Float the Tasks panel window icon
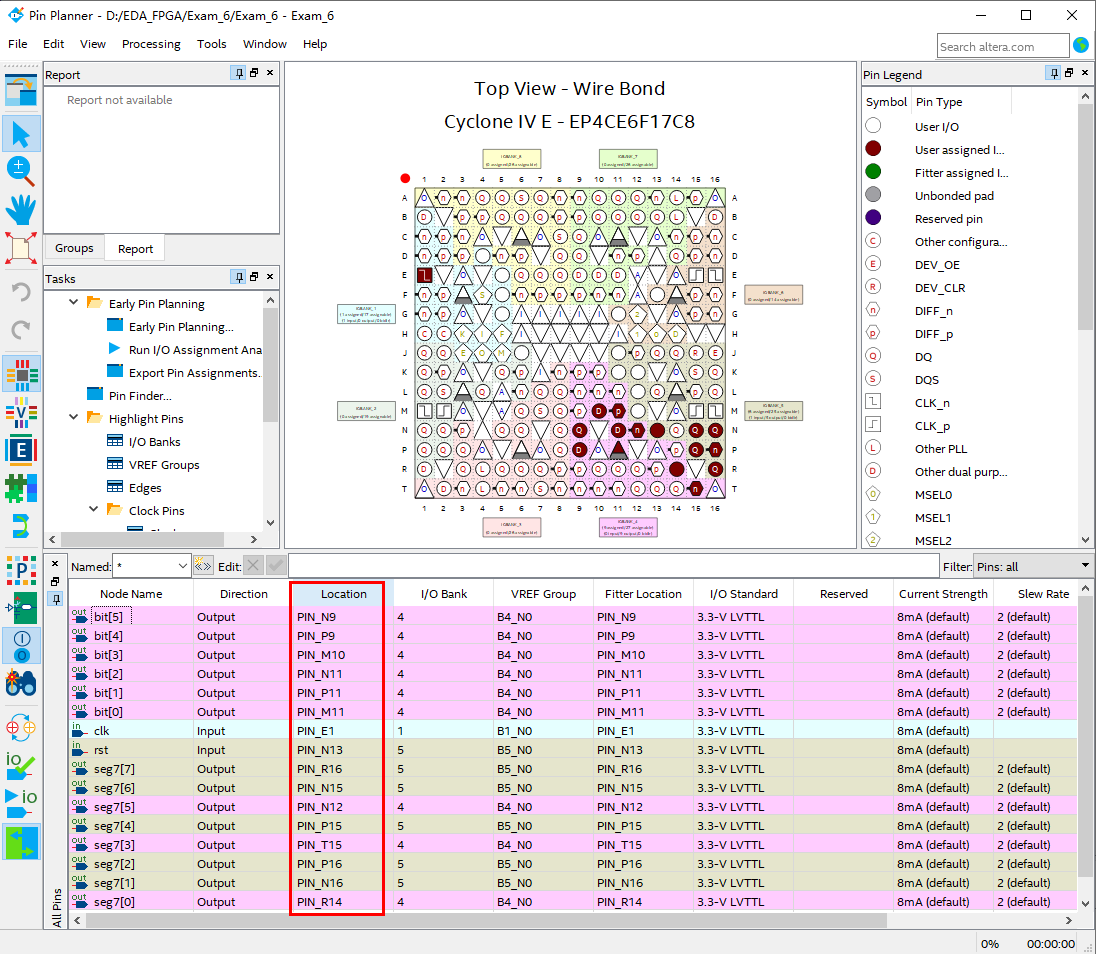Viewport: 1096px width, 954px height. pos(254,277)
